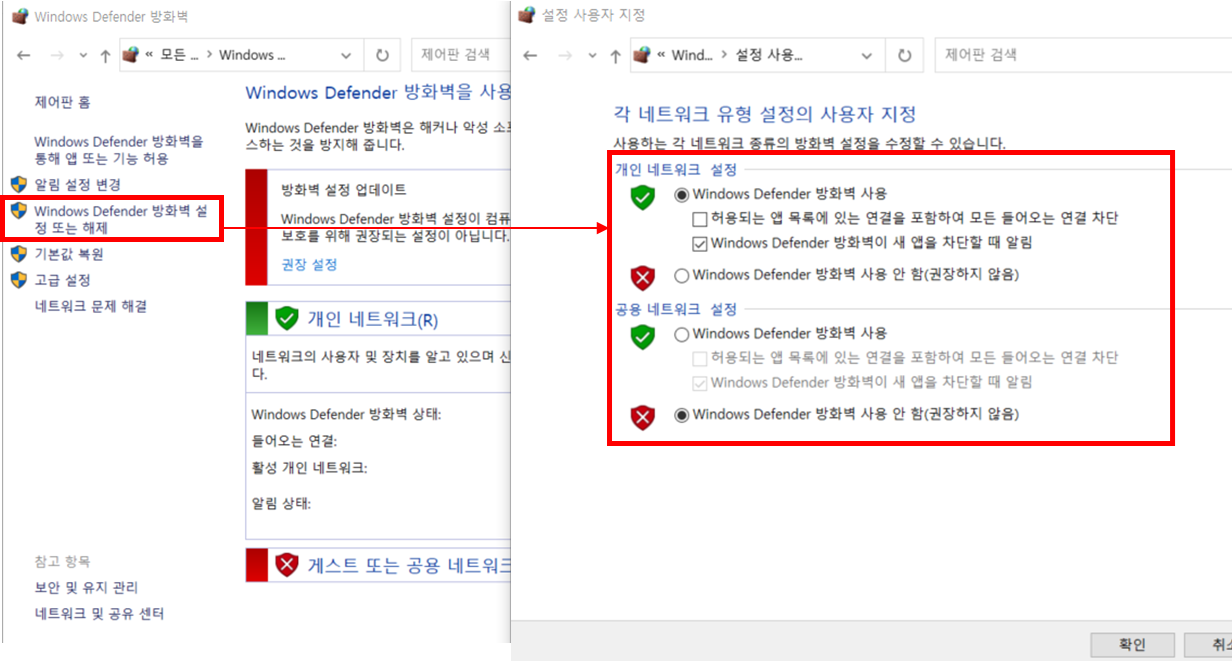Click up arrow in 설정 사용자 지정 window
The height and width of the screenshot is (661, 1232).
point(613,56)
